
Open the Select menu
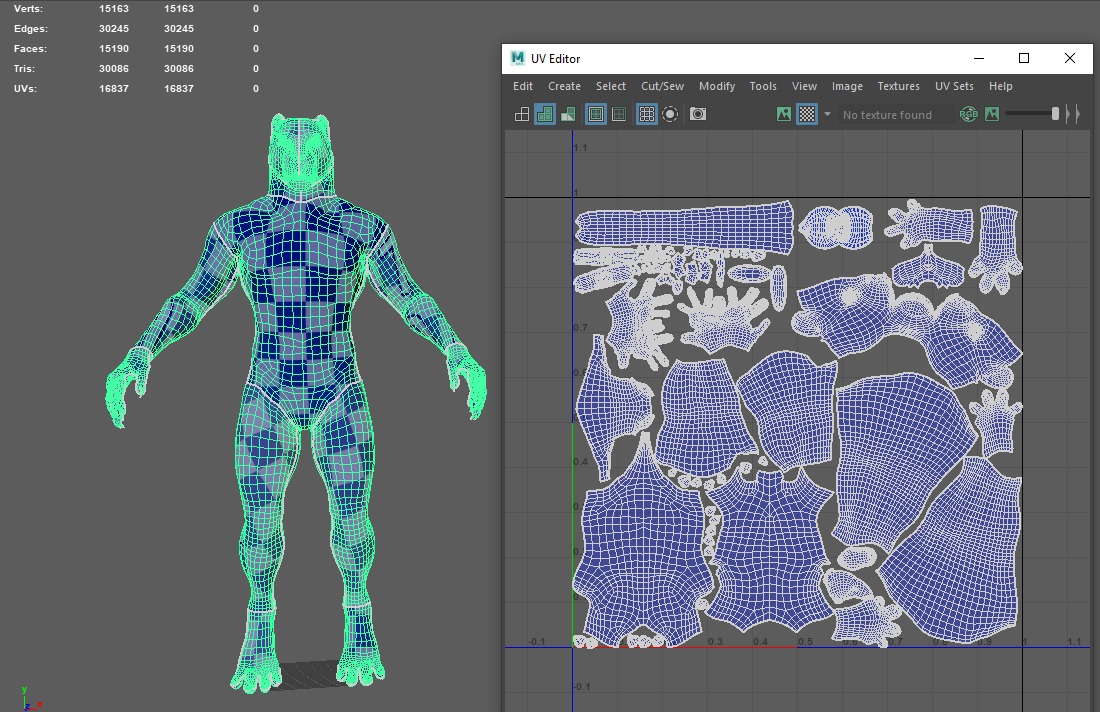point(610,86)
